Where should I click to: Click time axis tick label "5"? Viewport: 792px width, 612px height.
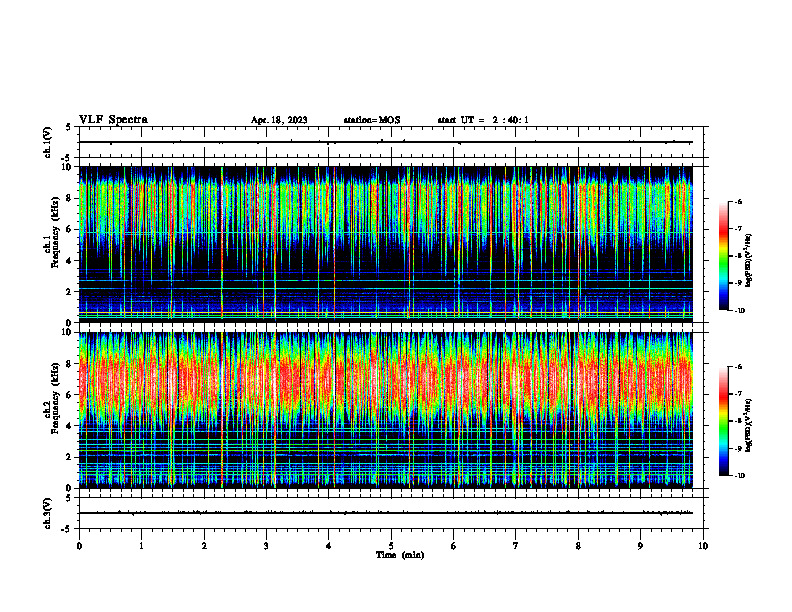pyautogui.click(x=391, y=546)
